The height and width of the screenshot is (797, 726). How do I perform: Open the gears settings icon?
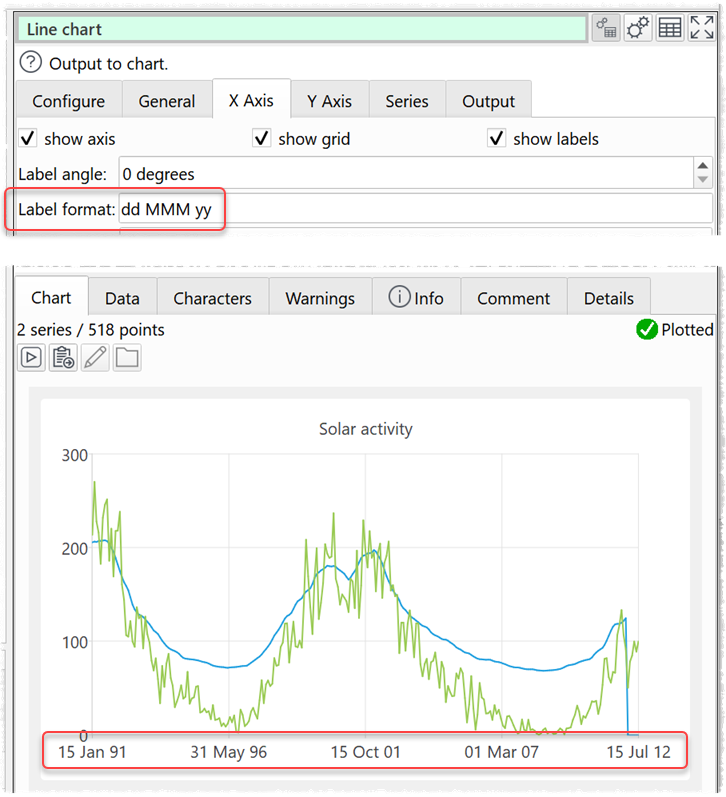coord(638,28)
